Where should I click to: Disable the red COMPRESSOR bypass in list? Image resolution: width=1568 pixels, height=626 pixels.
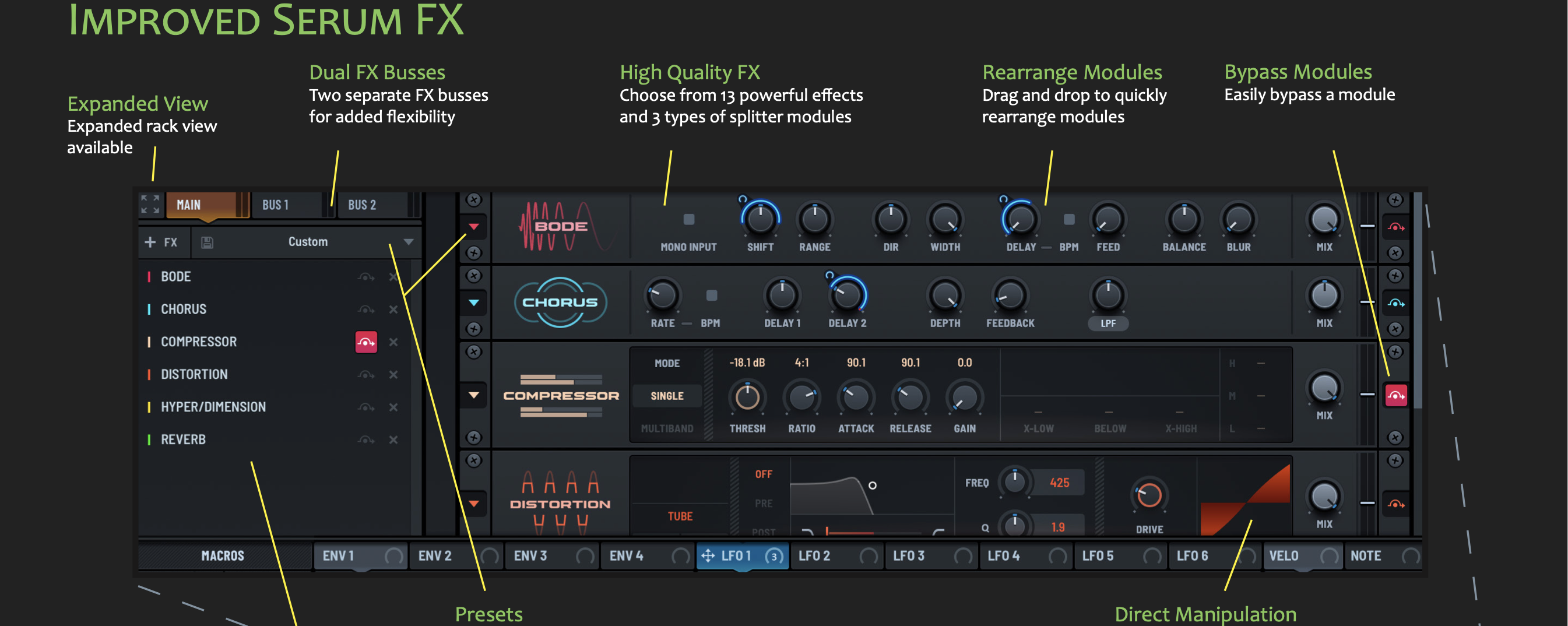(366, 342)
